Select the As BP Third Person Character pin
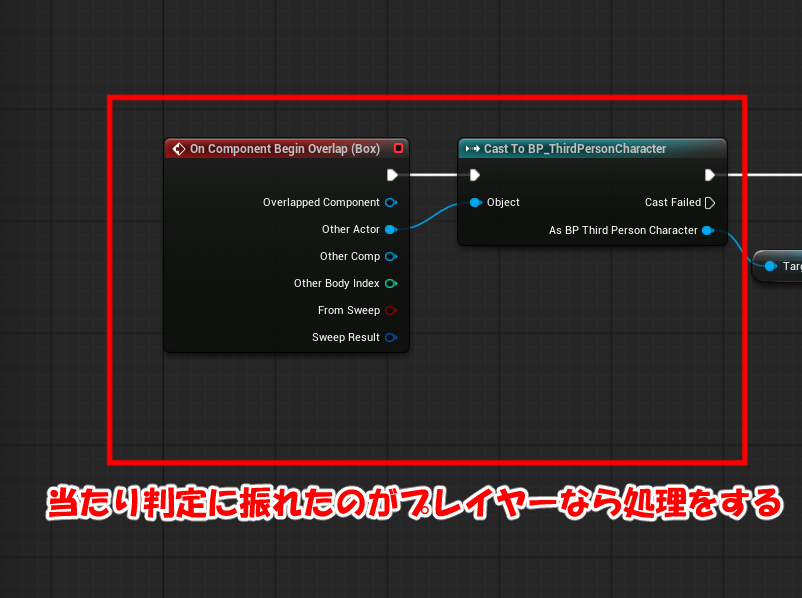 [x=707, y=230]
